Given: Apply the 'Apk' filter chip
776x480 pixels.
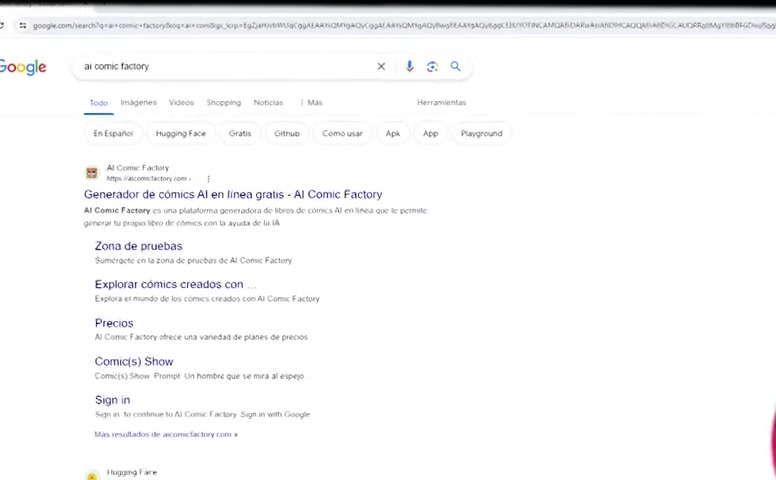Looking at the screenshot, I should [x=393, y=134].
